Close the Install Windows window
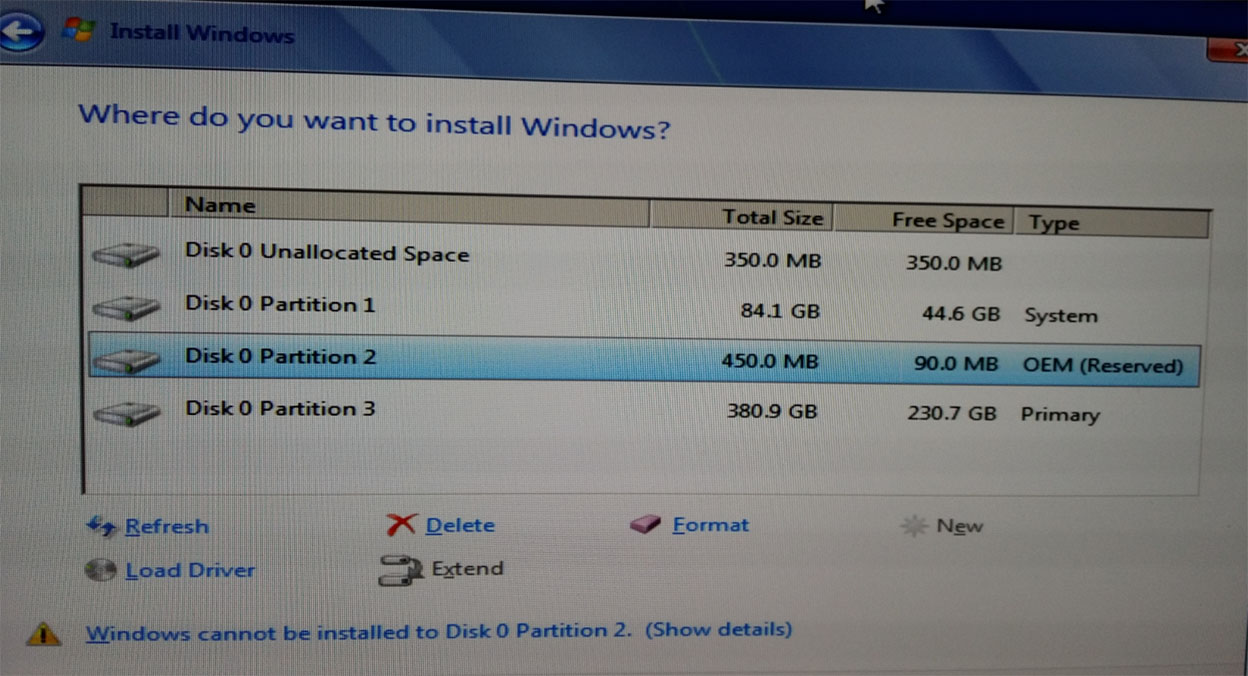The image size is (1248, 676). point(1228,48)
